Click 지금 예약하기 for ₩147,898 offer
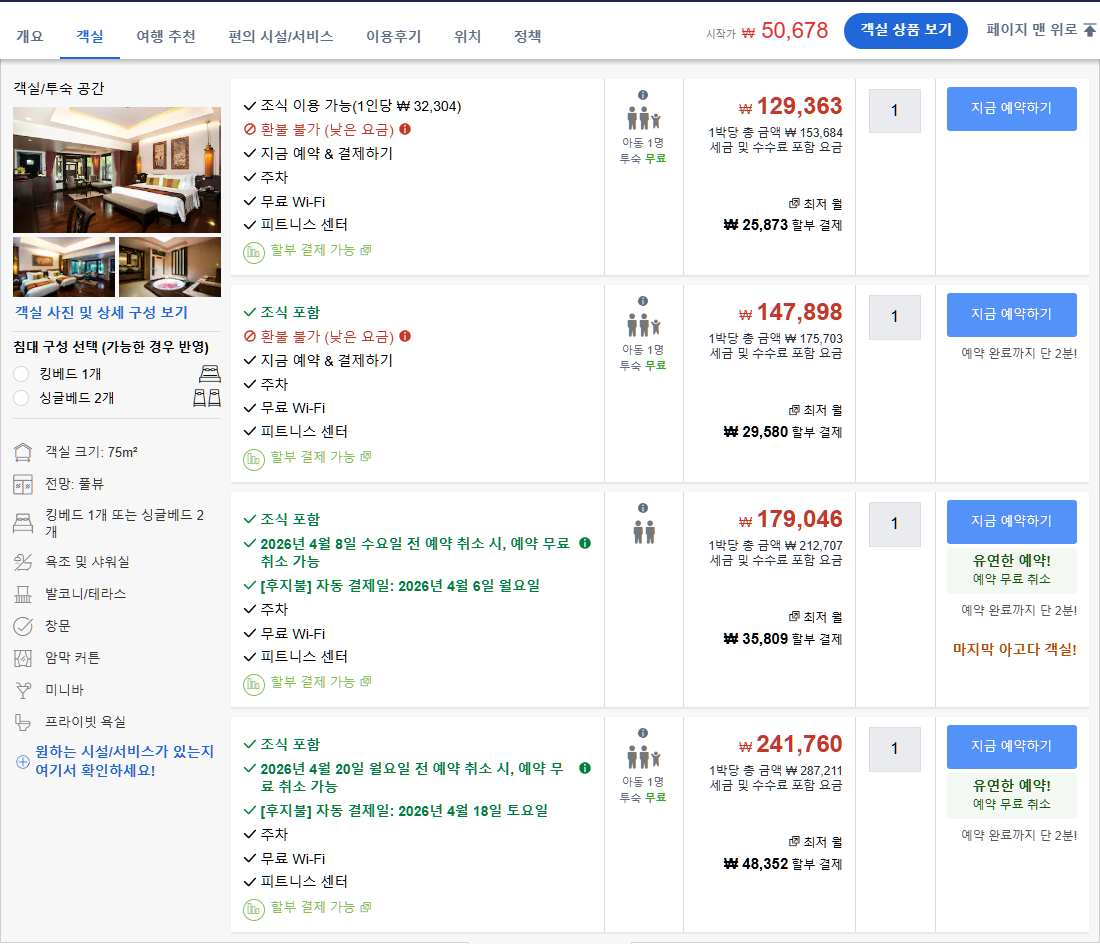This screenshot has height=944, width=1100. coord(1011,314)
